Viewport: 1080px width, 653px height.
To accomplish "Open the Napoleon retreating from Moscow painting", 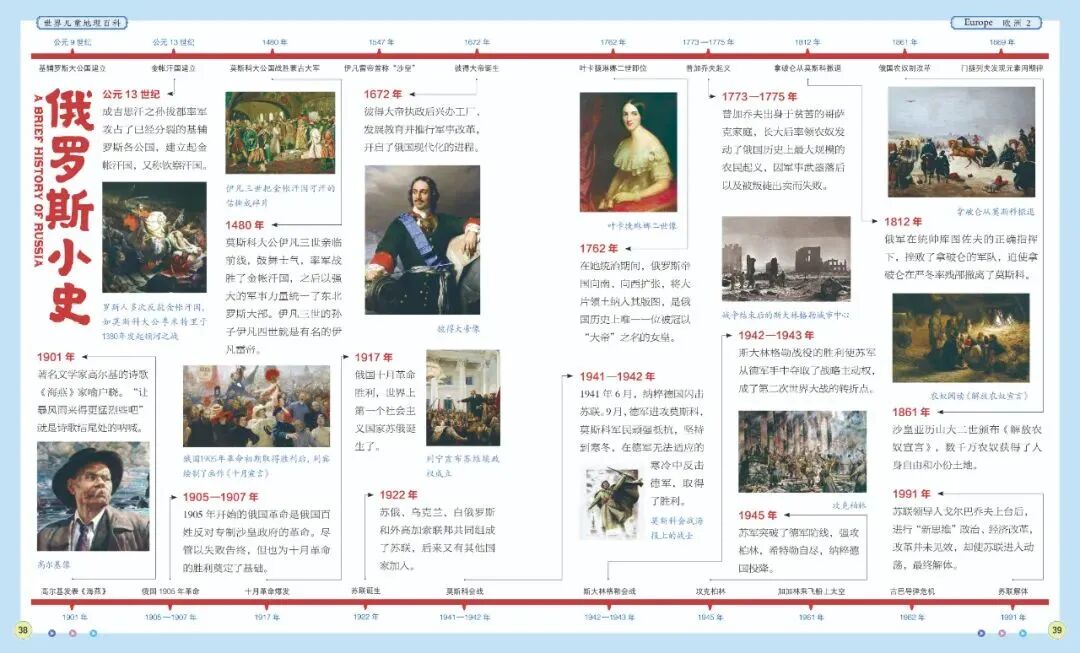I will [962, 142].
